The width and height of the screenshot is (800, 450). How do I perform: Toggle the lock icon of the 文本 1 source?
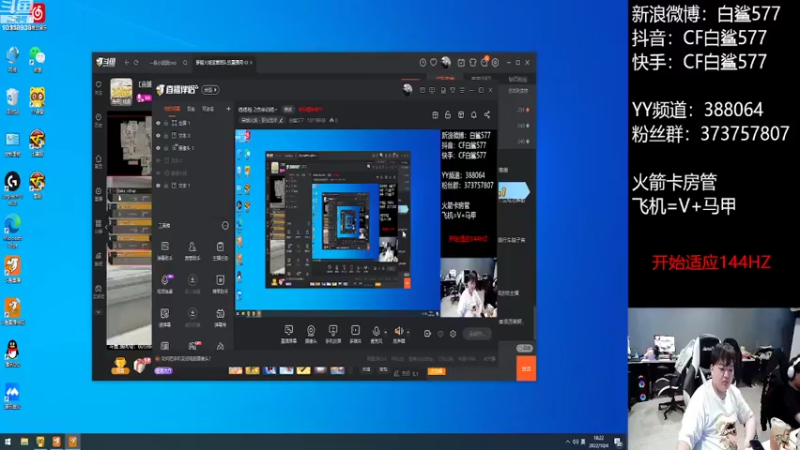coord(166,186)
